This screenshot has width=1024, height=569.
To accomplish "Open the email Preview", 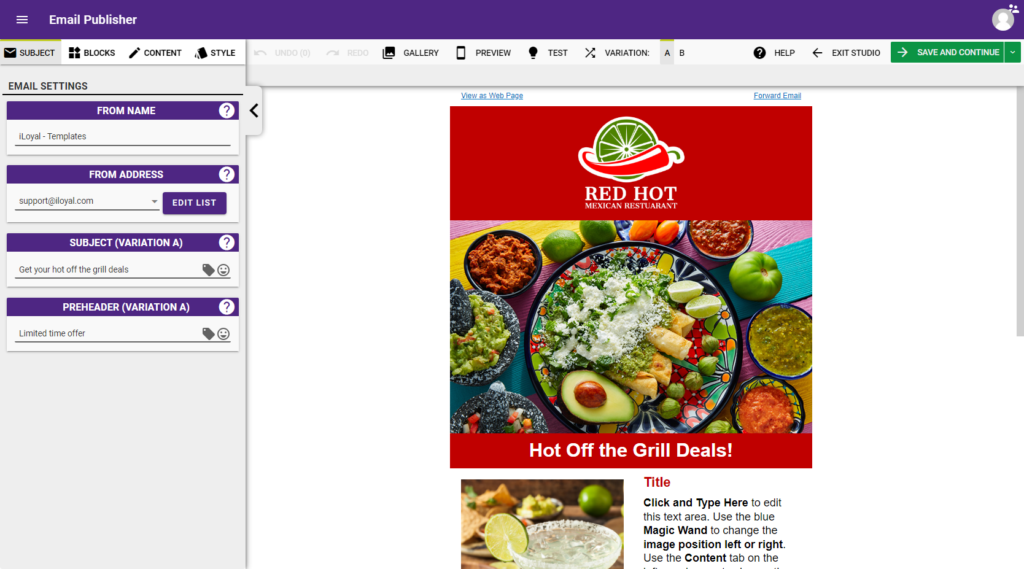I will point(483,53).
